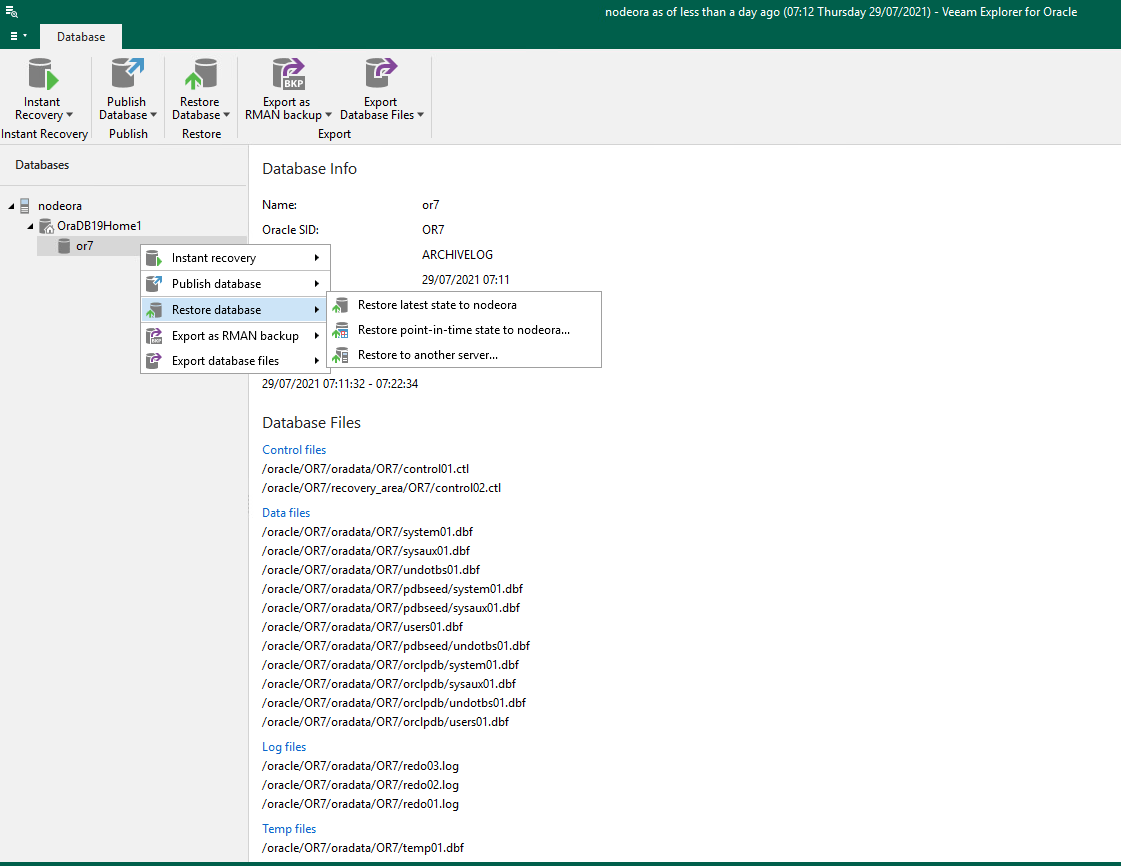Click the Control files link
Viewport: 1121px width, 866px height.
coord(293,449)
